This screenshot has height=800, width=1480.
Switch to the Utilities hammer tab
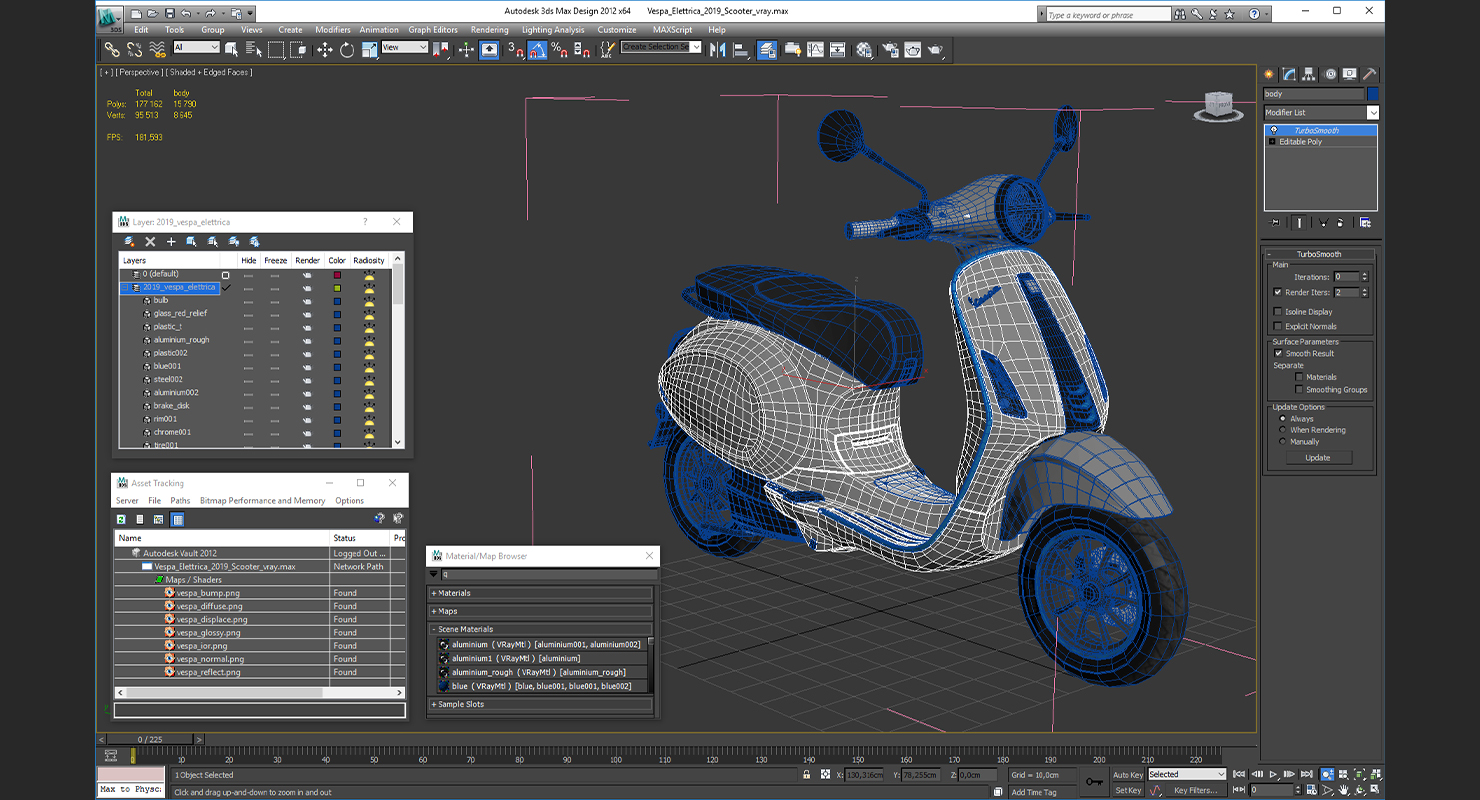coord(1370,74)
